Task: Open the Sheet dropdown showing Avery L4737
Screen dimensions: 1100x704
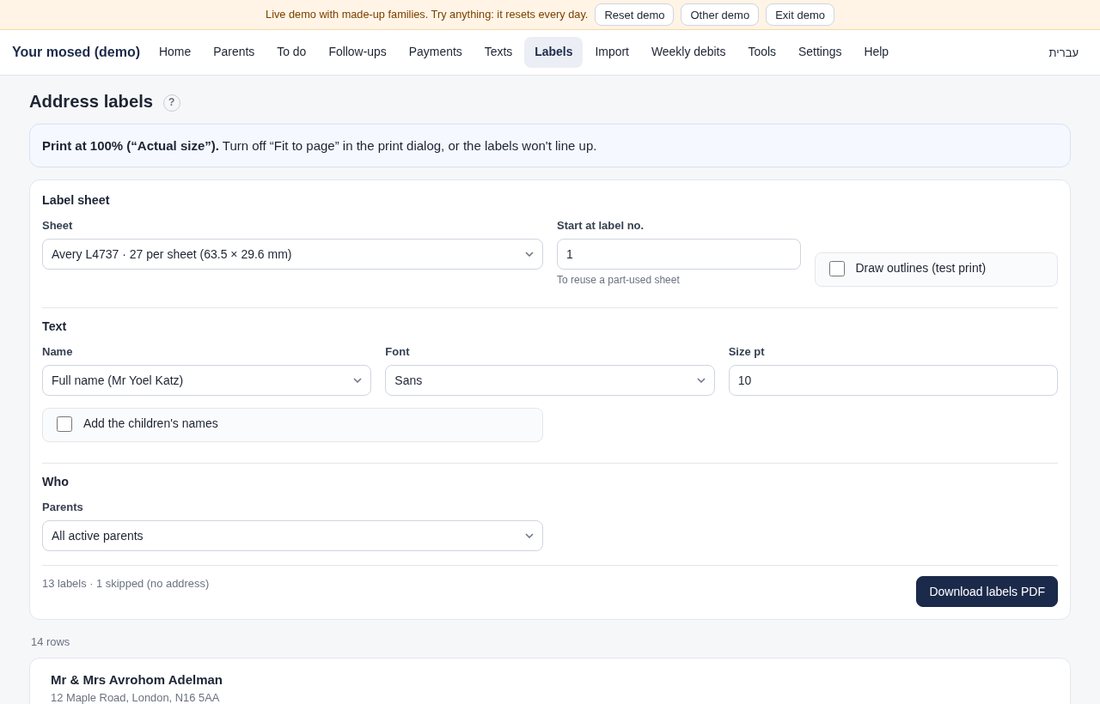Action: [292, 255]
